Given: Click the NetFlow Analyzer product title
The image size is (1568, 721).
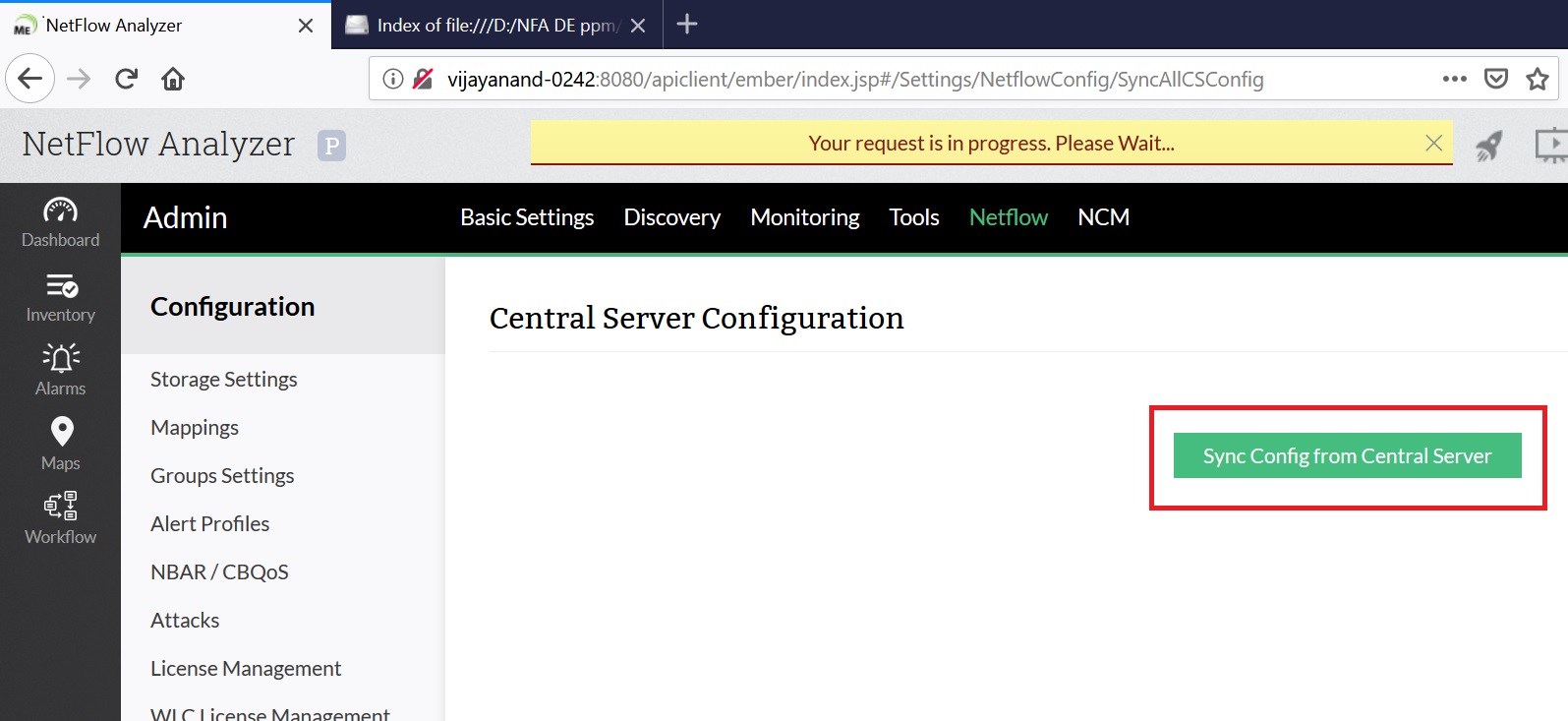Looking at the screenshot, I should click(x=158, y=145).
